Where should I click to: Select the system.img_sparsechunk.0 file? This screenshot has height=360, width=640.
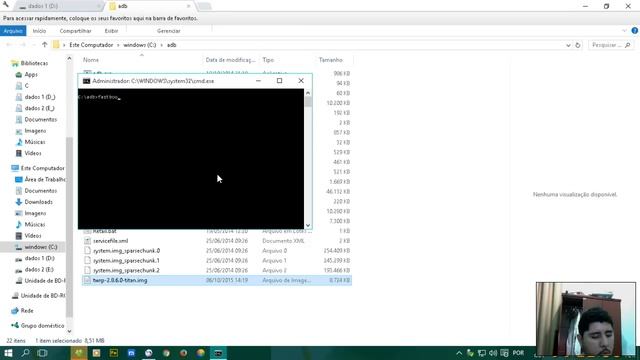click(126, 251)
